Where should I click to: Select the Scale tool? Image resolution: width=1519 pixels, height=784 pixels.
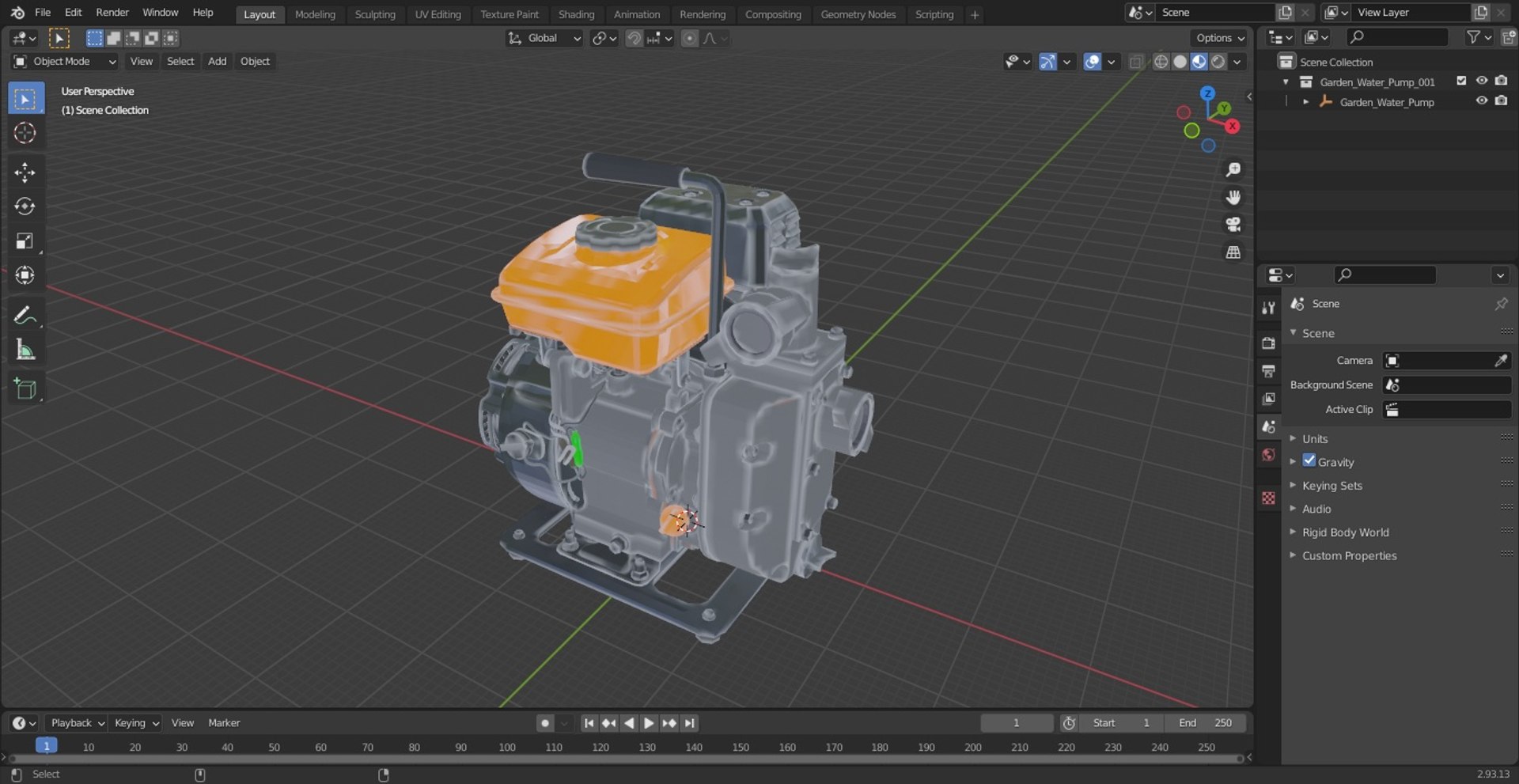pyautogui.click(x=25, y=241)
